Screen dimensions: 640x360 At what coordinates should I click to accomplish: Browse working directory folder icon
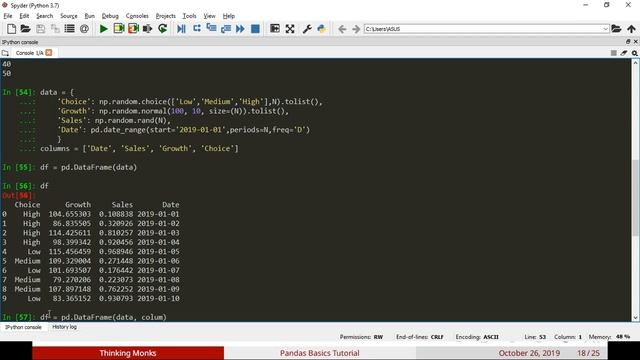[616, 29]
